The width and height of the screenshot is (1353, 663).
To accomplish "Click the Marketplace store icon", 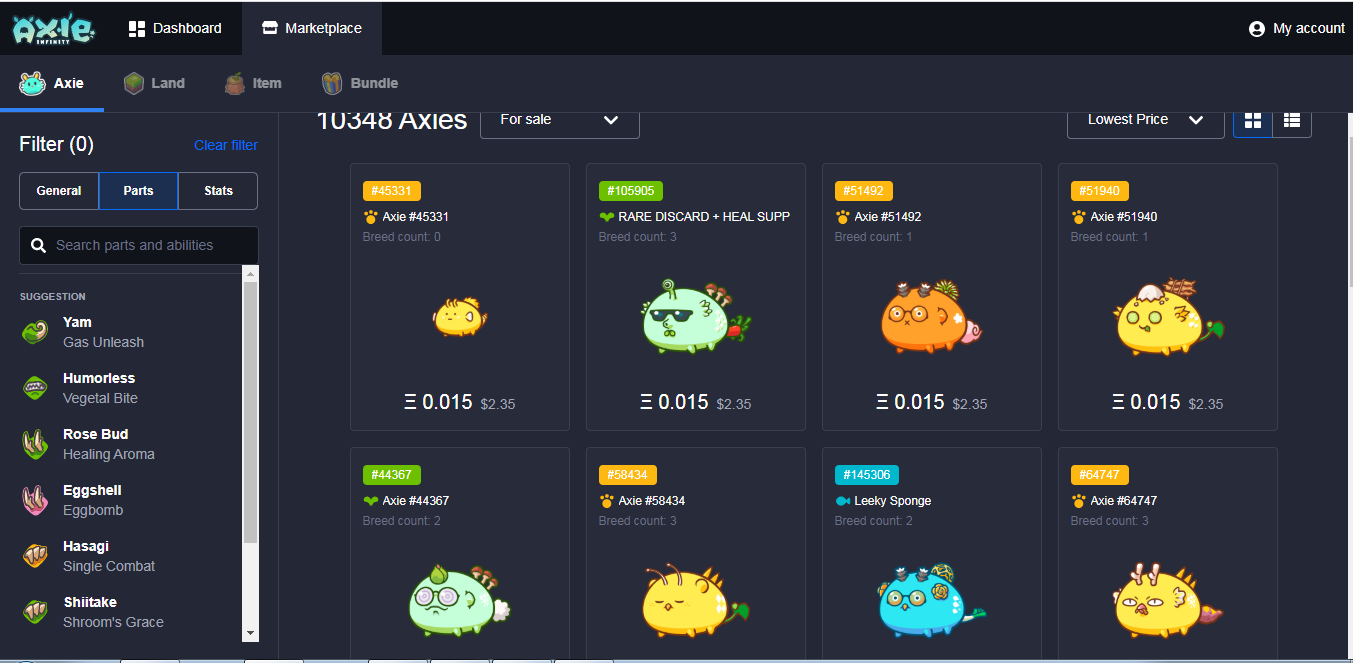I will [270, 28].
